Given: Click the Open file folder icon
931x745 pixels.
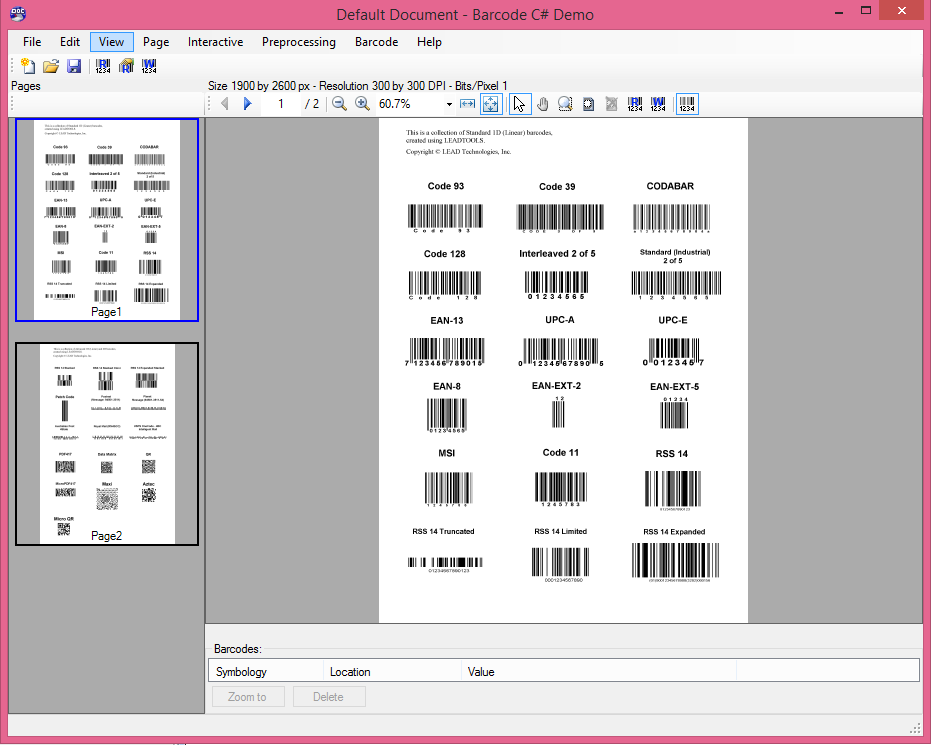Looking at the screenshot, I should tap(50, 67).
